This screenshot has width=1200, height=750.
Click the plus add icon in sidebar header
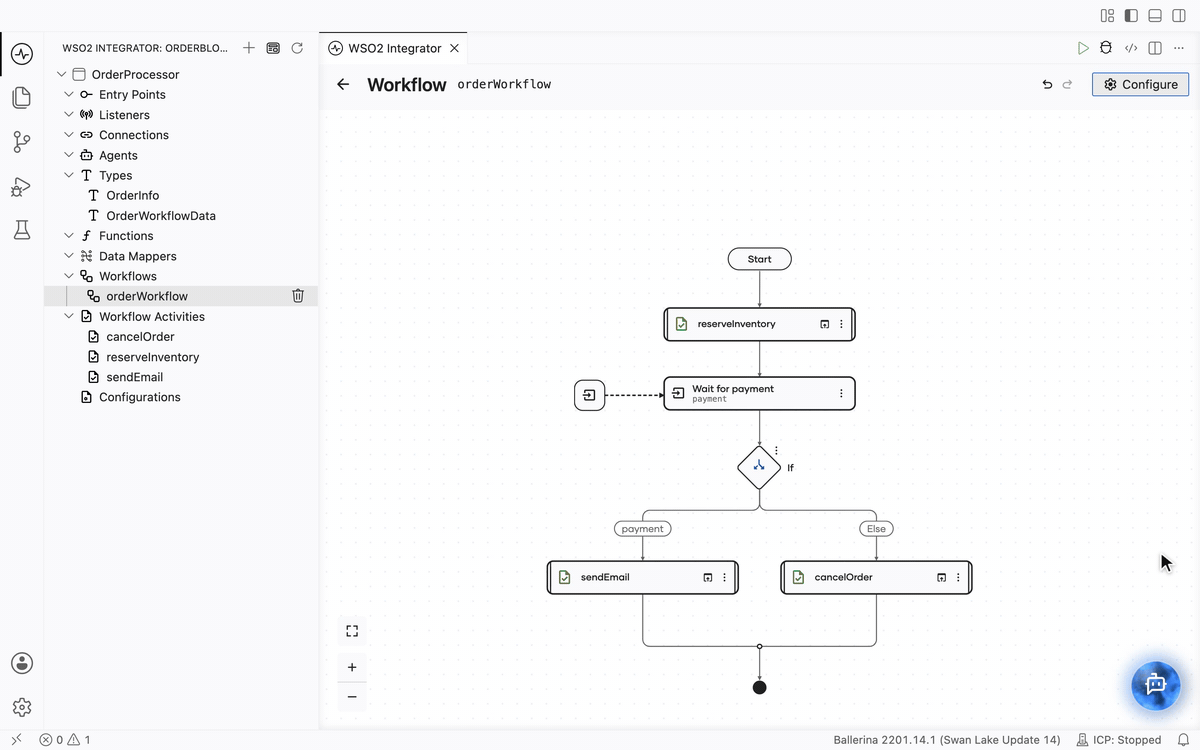click(x=249, y=48)
